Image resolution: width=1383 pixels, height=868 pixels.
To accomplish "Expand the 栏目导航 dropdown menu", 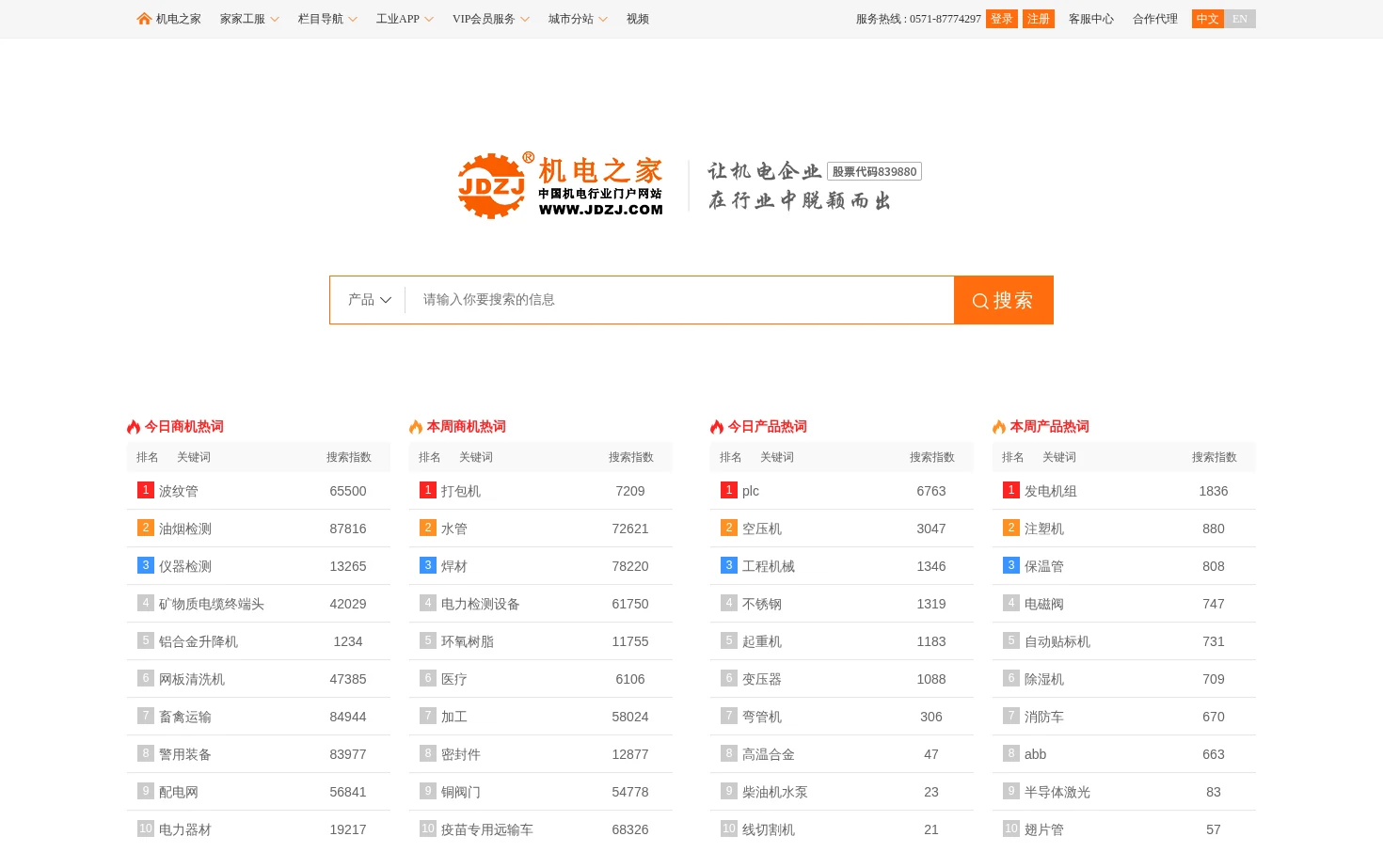I will 327,19.
